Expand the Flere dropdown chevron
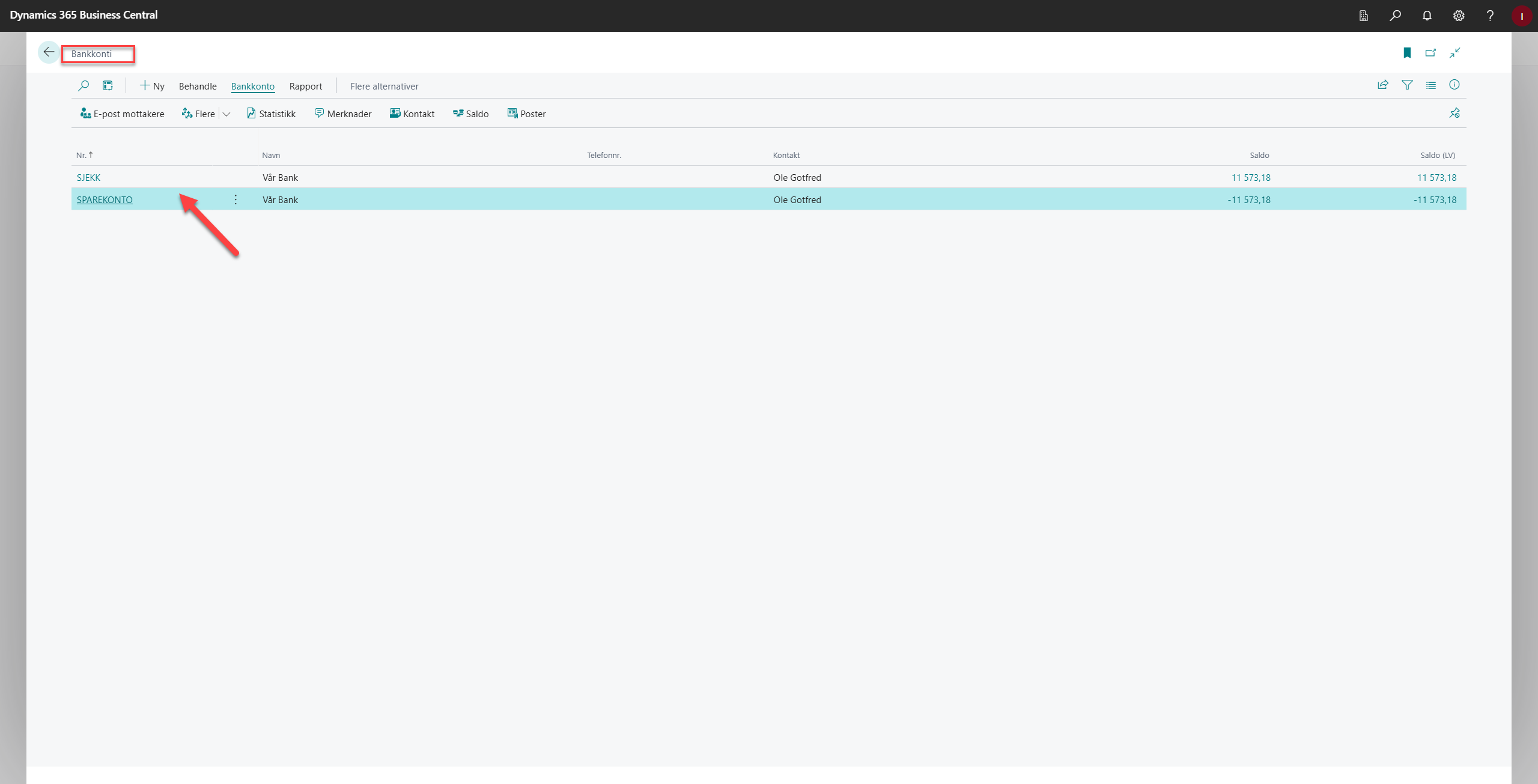The width and height of the screenshot is (1538, 784). (226, 114)
